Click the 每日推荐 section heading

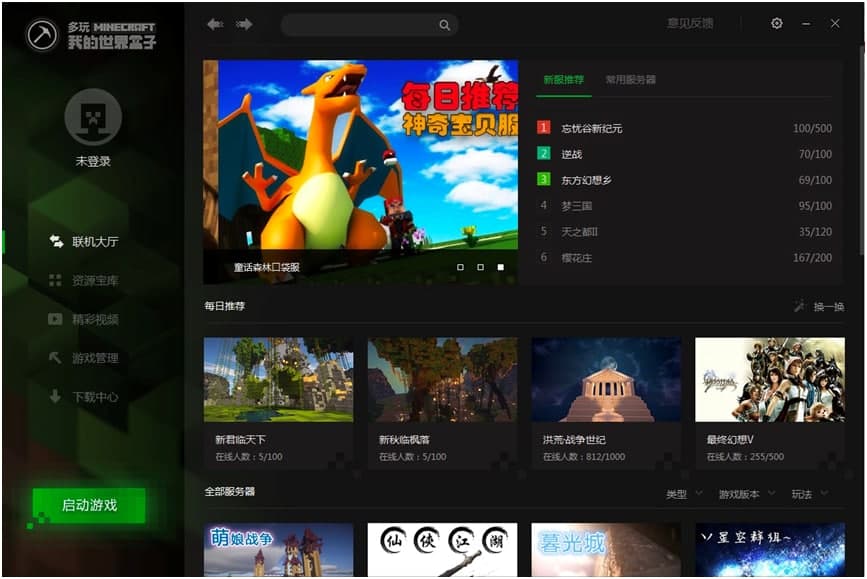pos(224,306)
